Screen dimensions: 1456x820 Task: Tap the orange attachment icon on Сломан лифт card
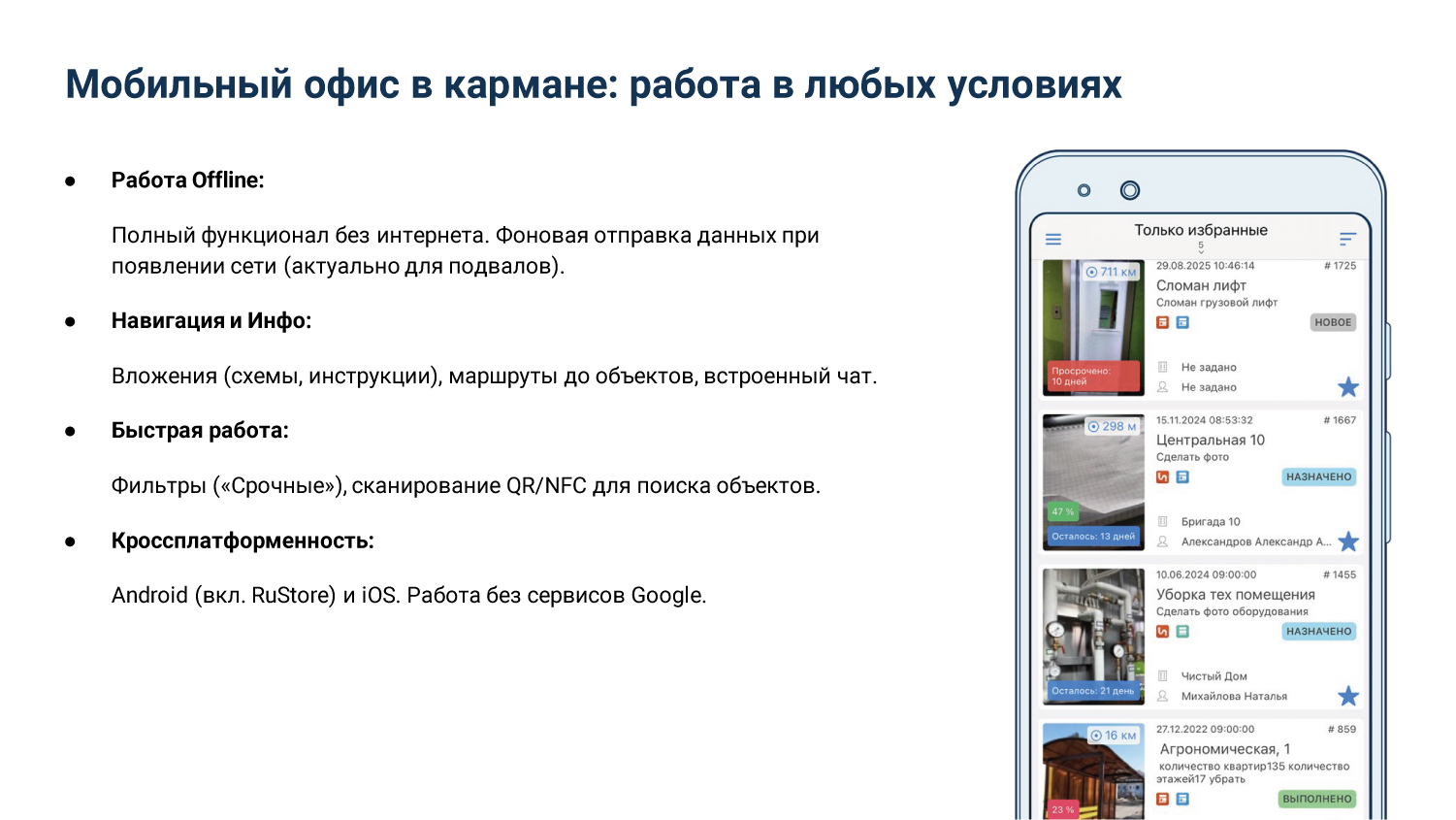pos(1162,322)
